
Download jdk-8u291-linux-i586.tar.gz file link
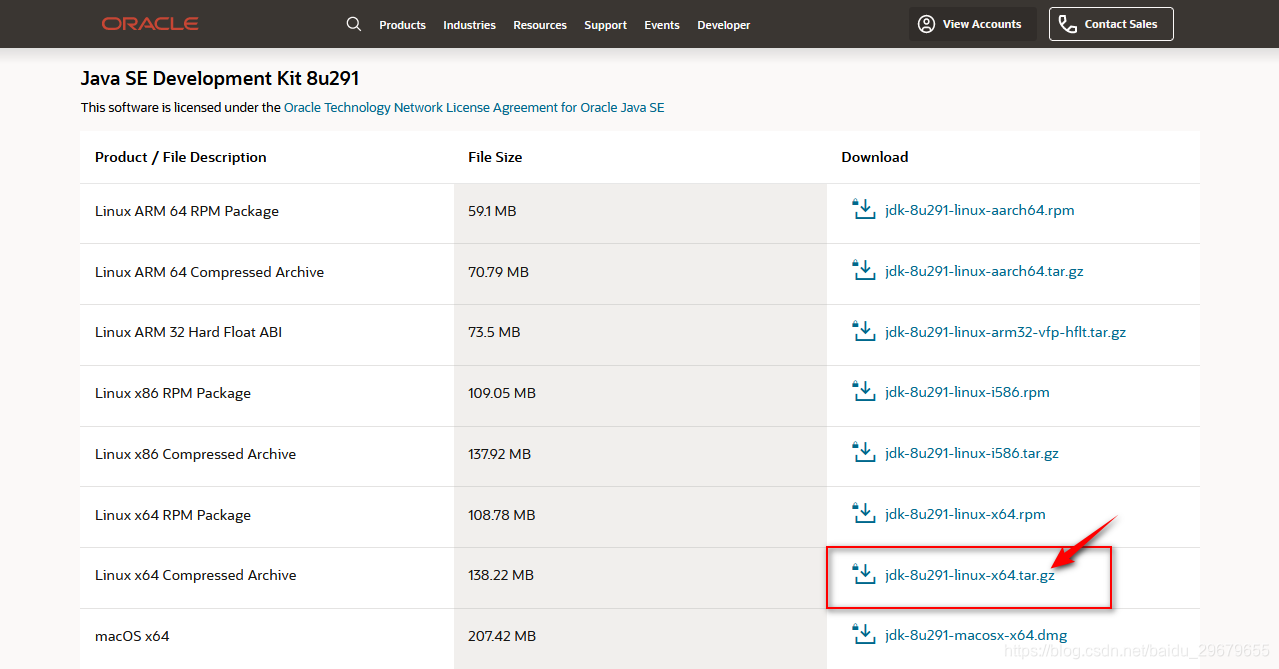coord(972,453)
